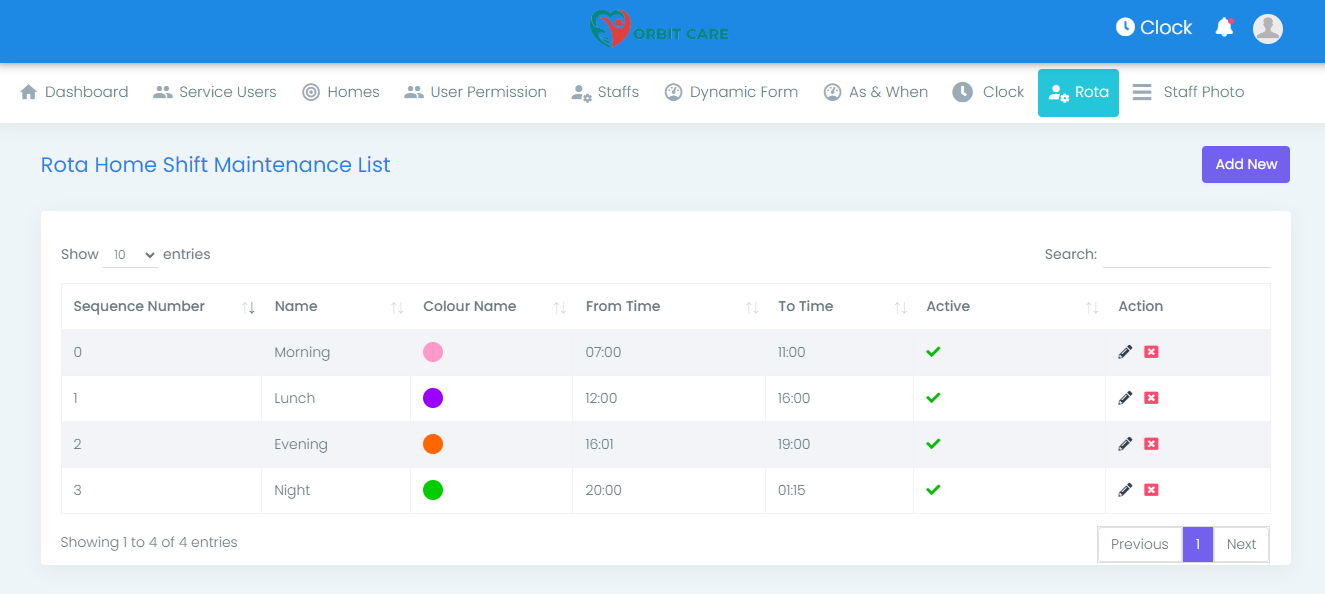
Task: Delete the Lunch shift using red X icon
Action: pyautogui.click(x=1151, y=398)
